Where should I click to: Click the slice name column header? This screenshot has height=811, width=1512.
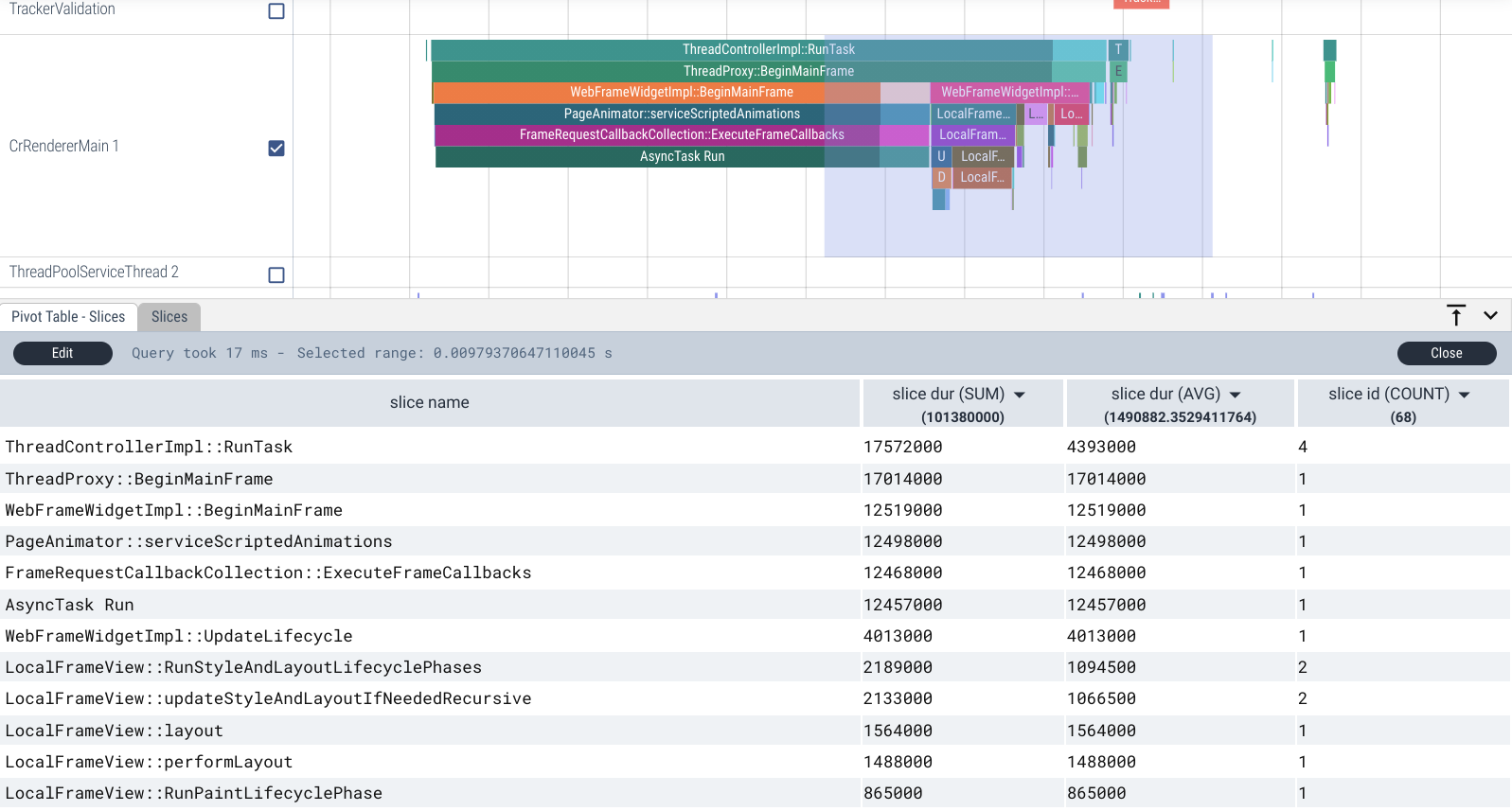[429, 402]
